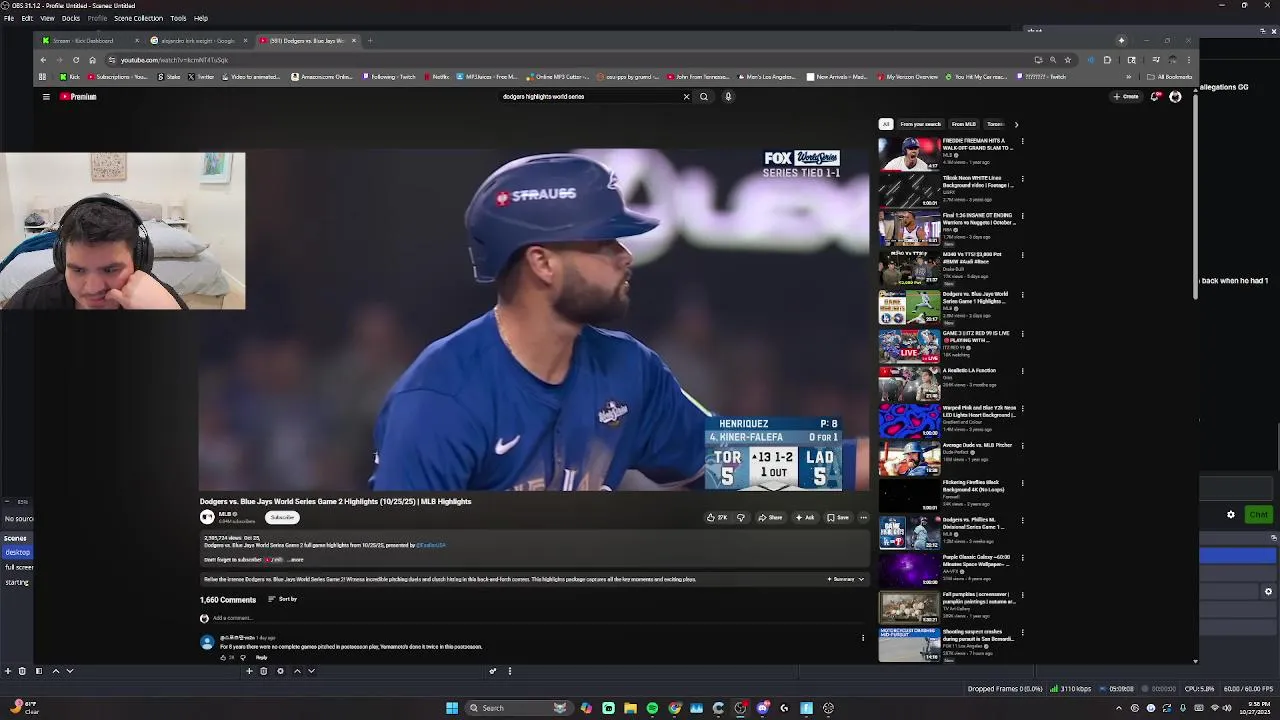This screenshot has width=1280, height=720.
Task: Switch to the Kick Dashboard browser tab
Action: pos(90,41)
